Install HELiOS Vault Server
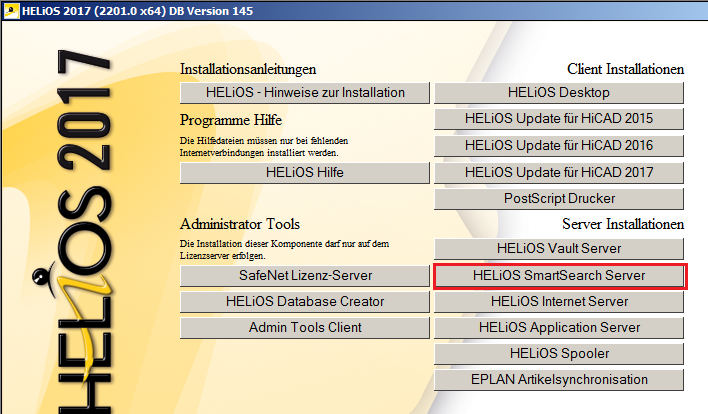708x414 pixels. [559, 248]
